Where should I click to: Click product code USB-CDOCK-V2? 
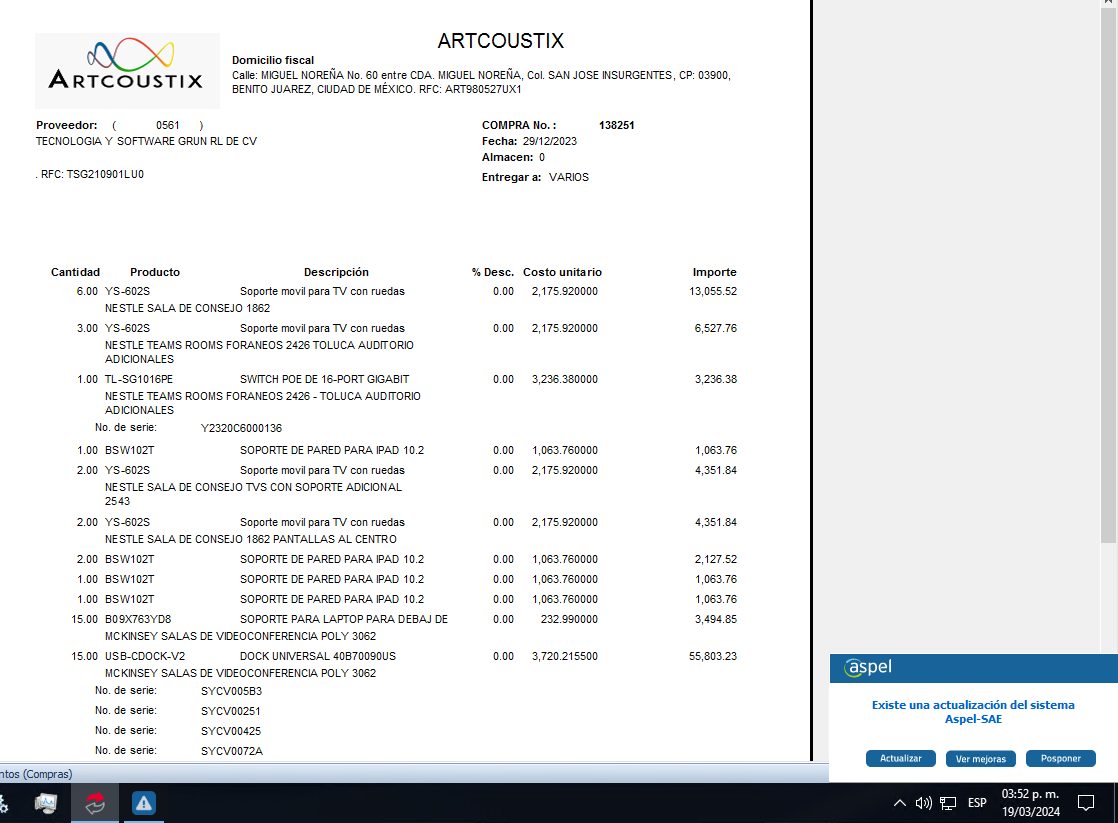pyautogui.click(x=145, y=656)
